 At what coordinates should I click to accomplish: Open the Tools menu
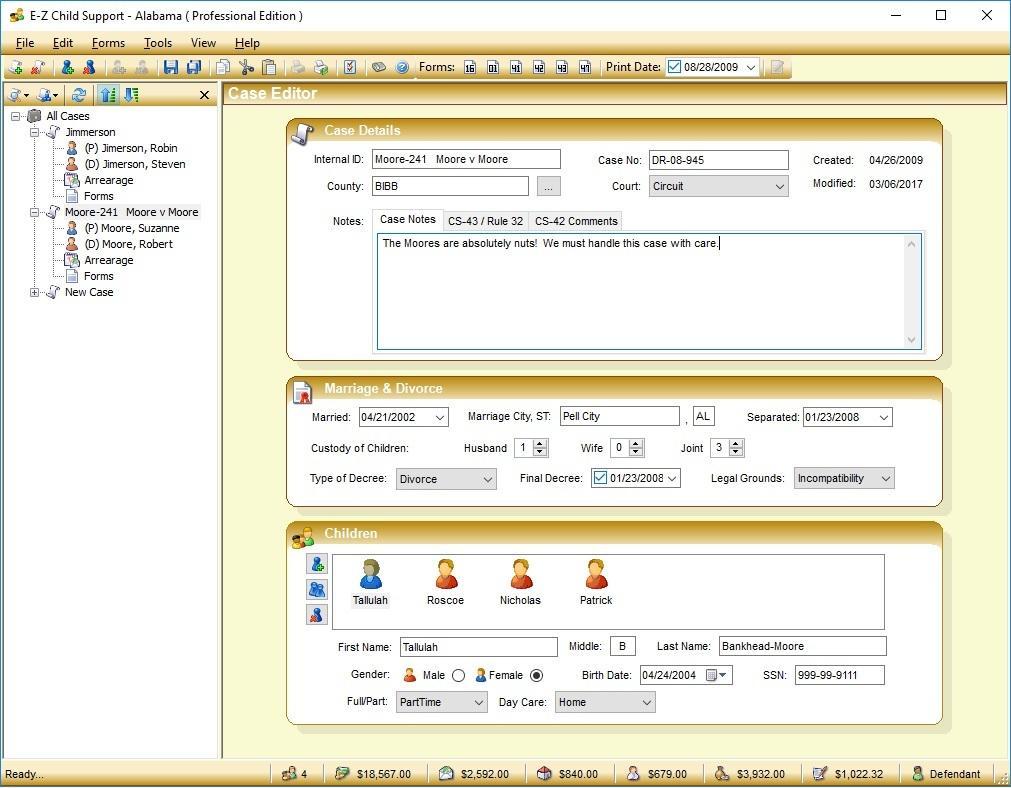pos(157,43)
